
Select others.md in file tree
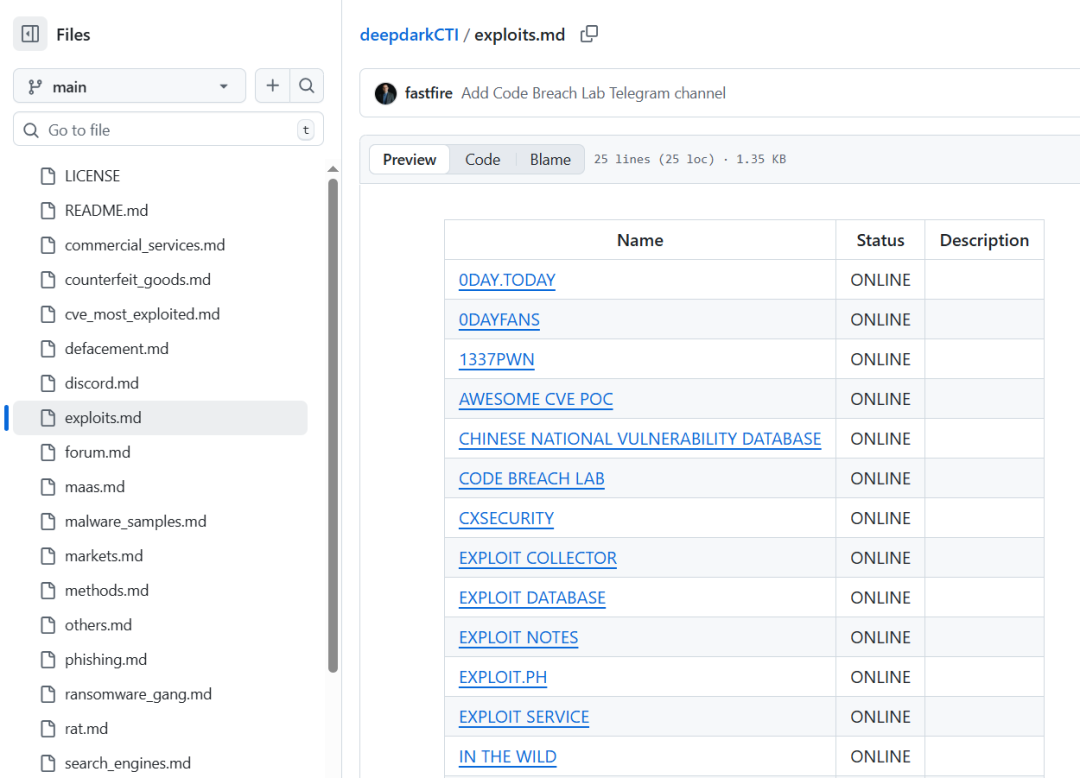point(160,625)
